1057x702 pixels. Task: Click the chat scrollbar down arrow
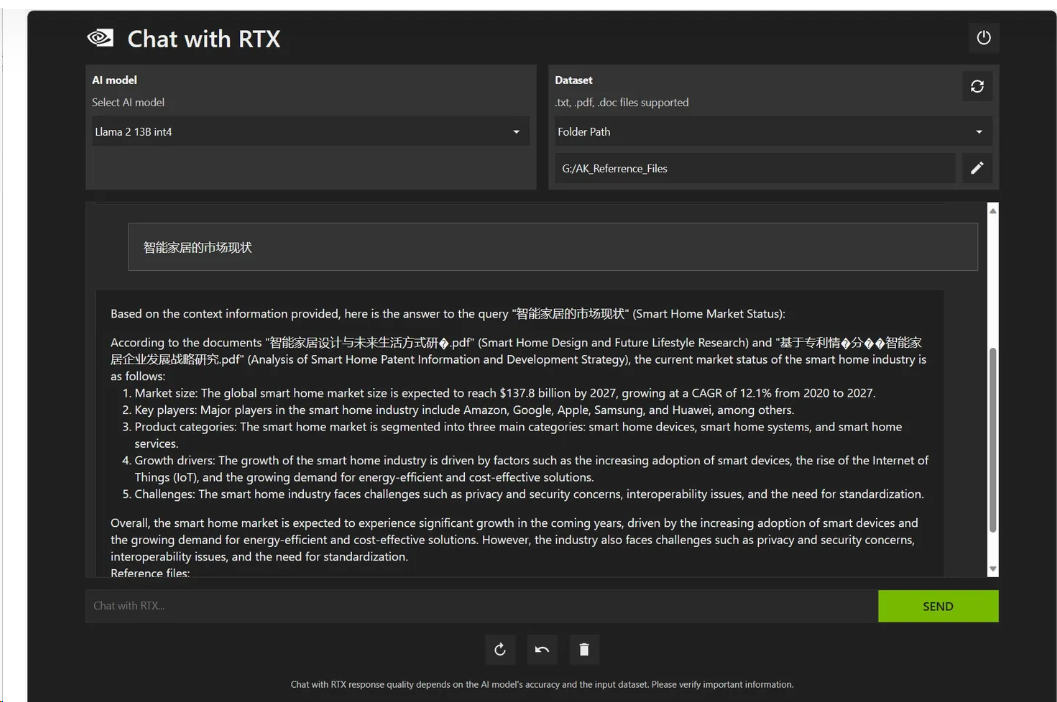pyautogui.click(x=992, y=569)
